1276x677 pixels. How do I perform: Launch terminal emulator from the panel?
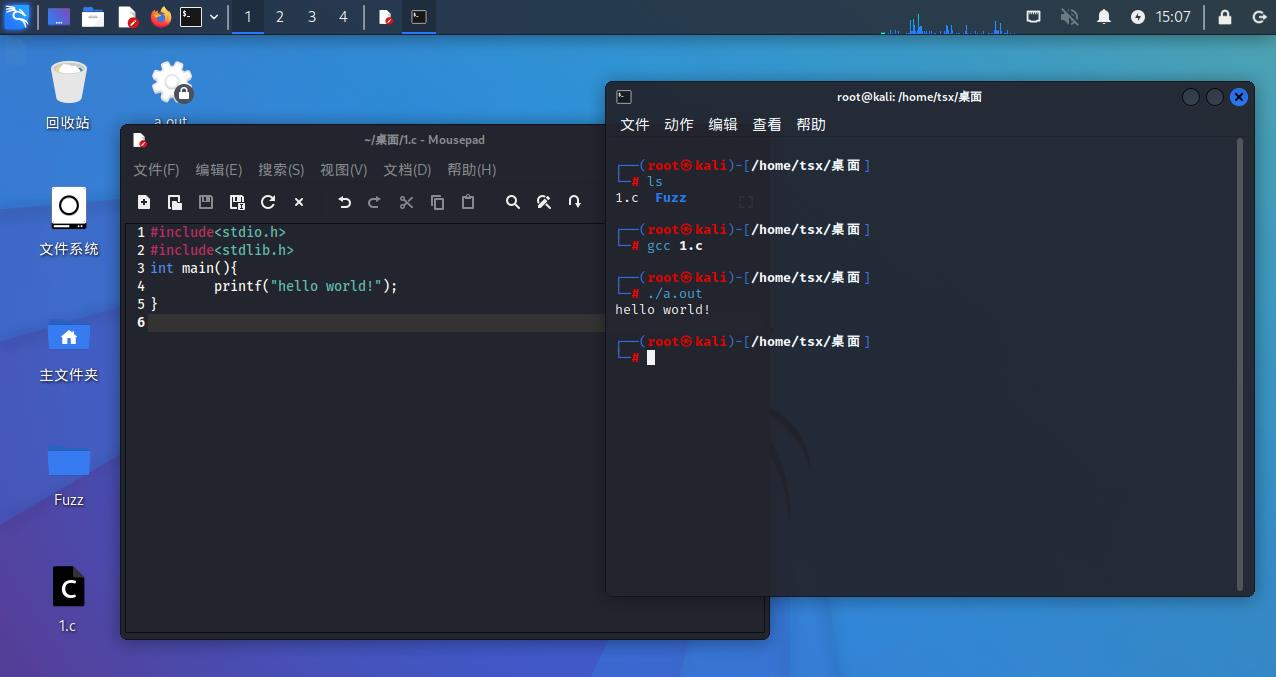[191, 17]
